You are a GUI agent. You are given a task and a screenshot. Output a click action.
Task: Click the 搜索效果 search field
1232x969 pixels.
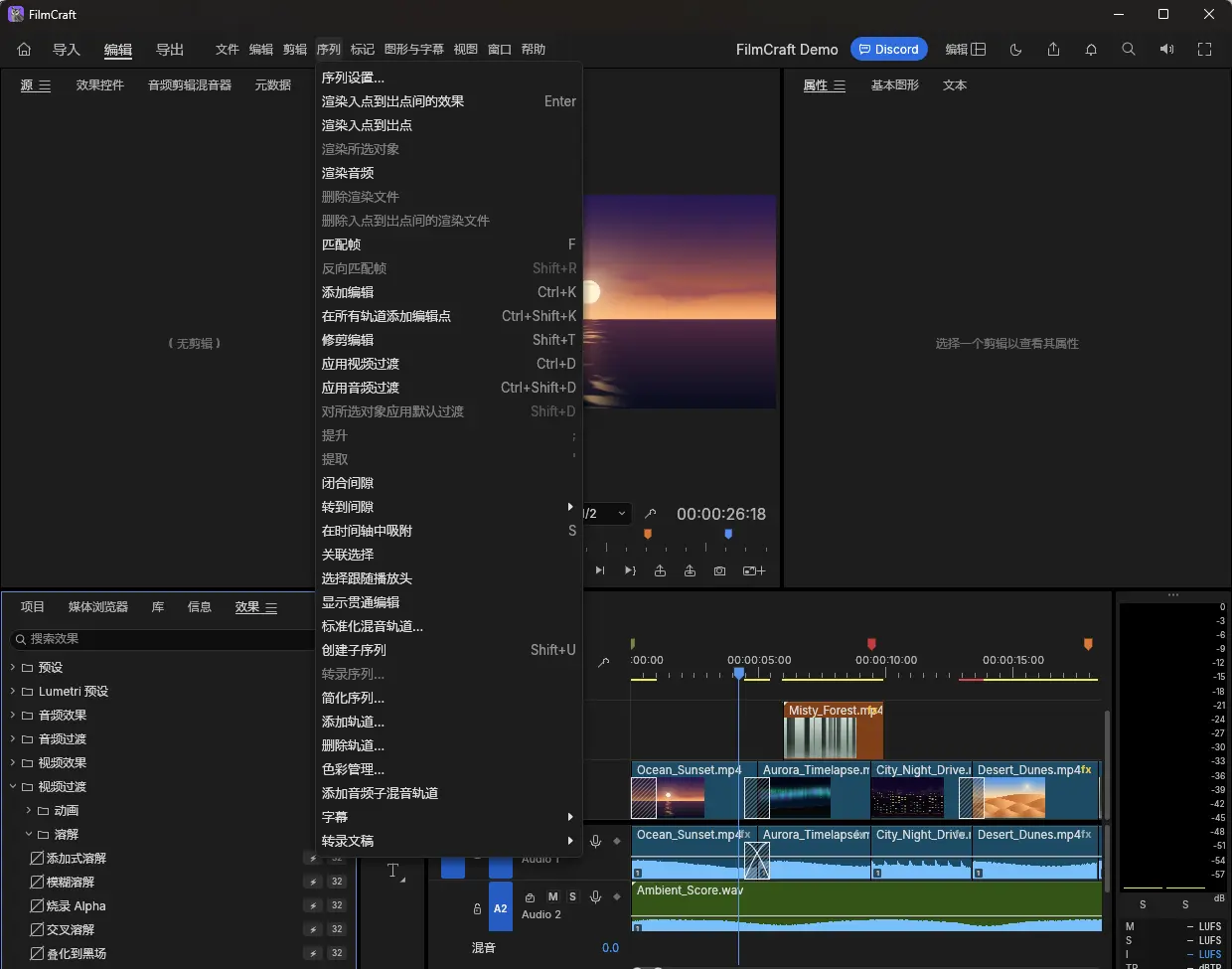click(x=161, y=639)
